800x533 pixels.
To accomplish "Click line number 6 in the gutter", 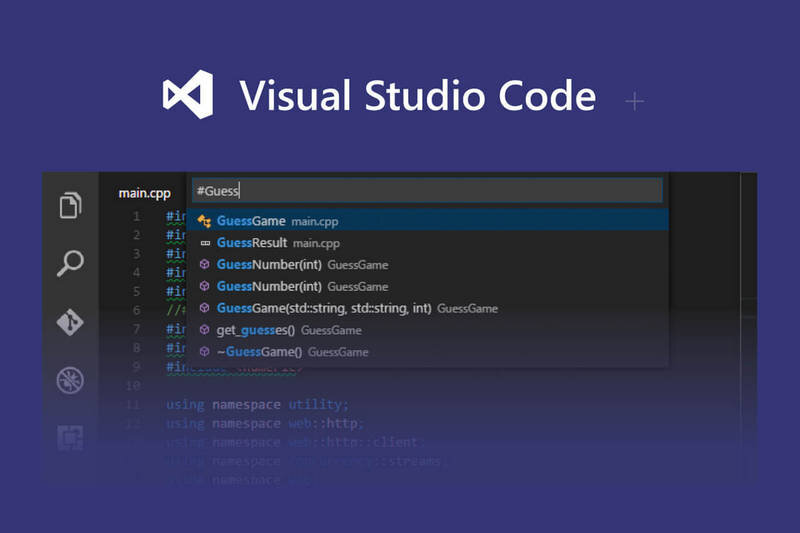I will coord(136,310).
